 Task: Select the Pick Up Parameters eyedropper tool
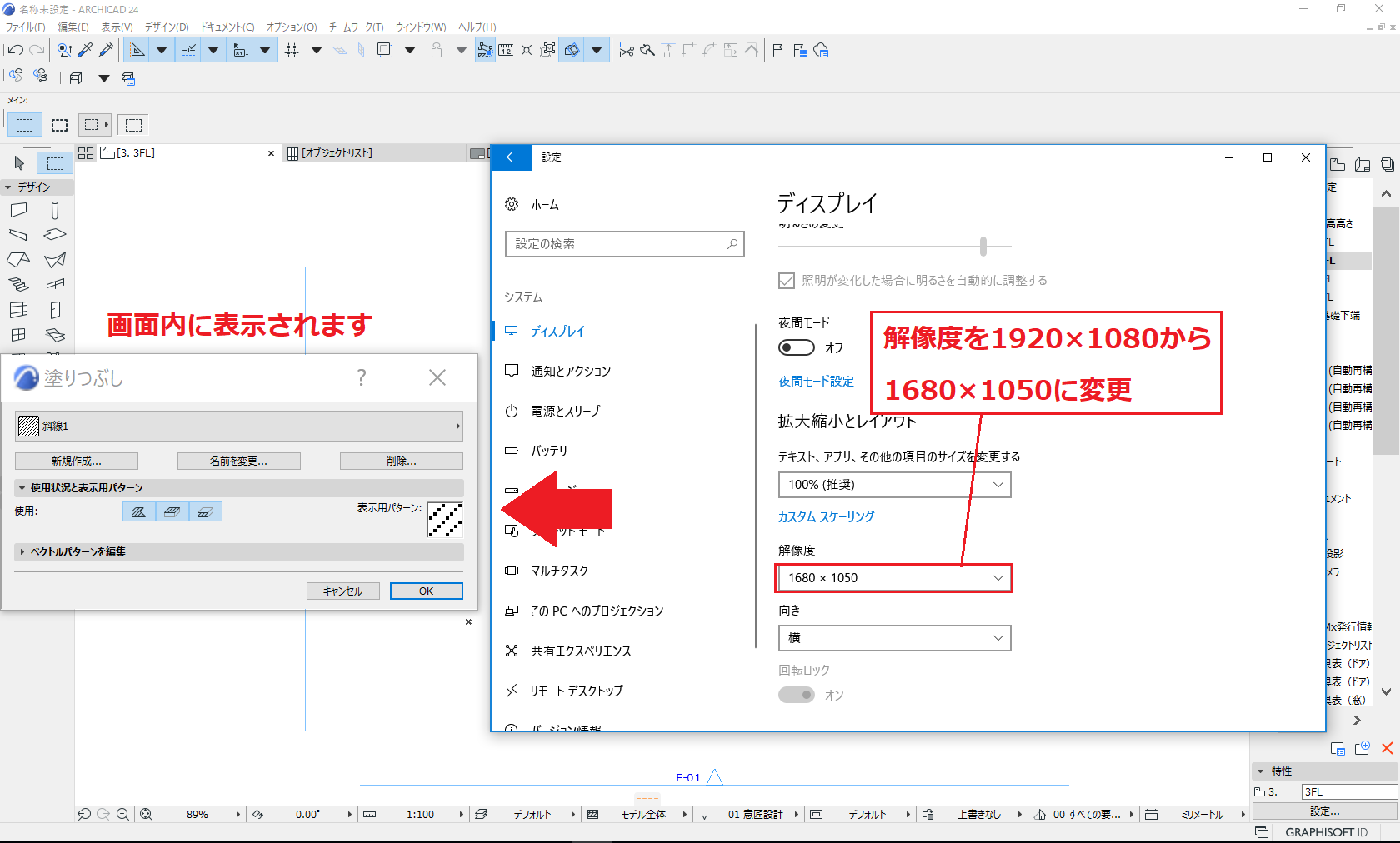click(85, 50)
